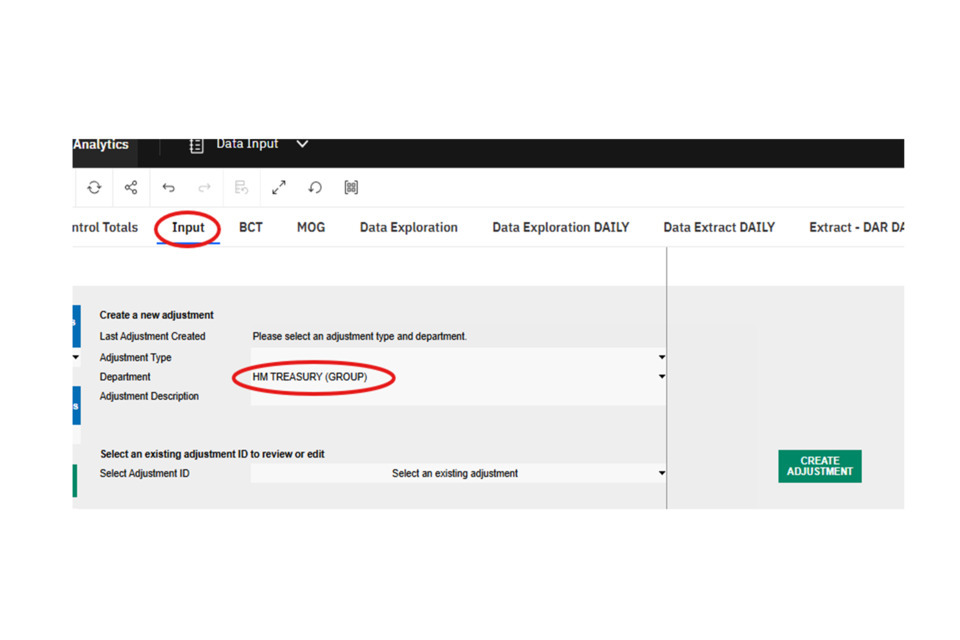960x640 pixels.
Task: Click the discard data changes icon
Action: (241, 188)
